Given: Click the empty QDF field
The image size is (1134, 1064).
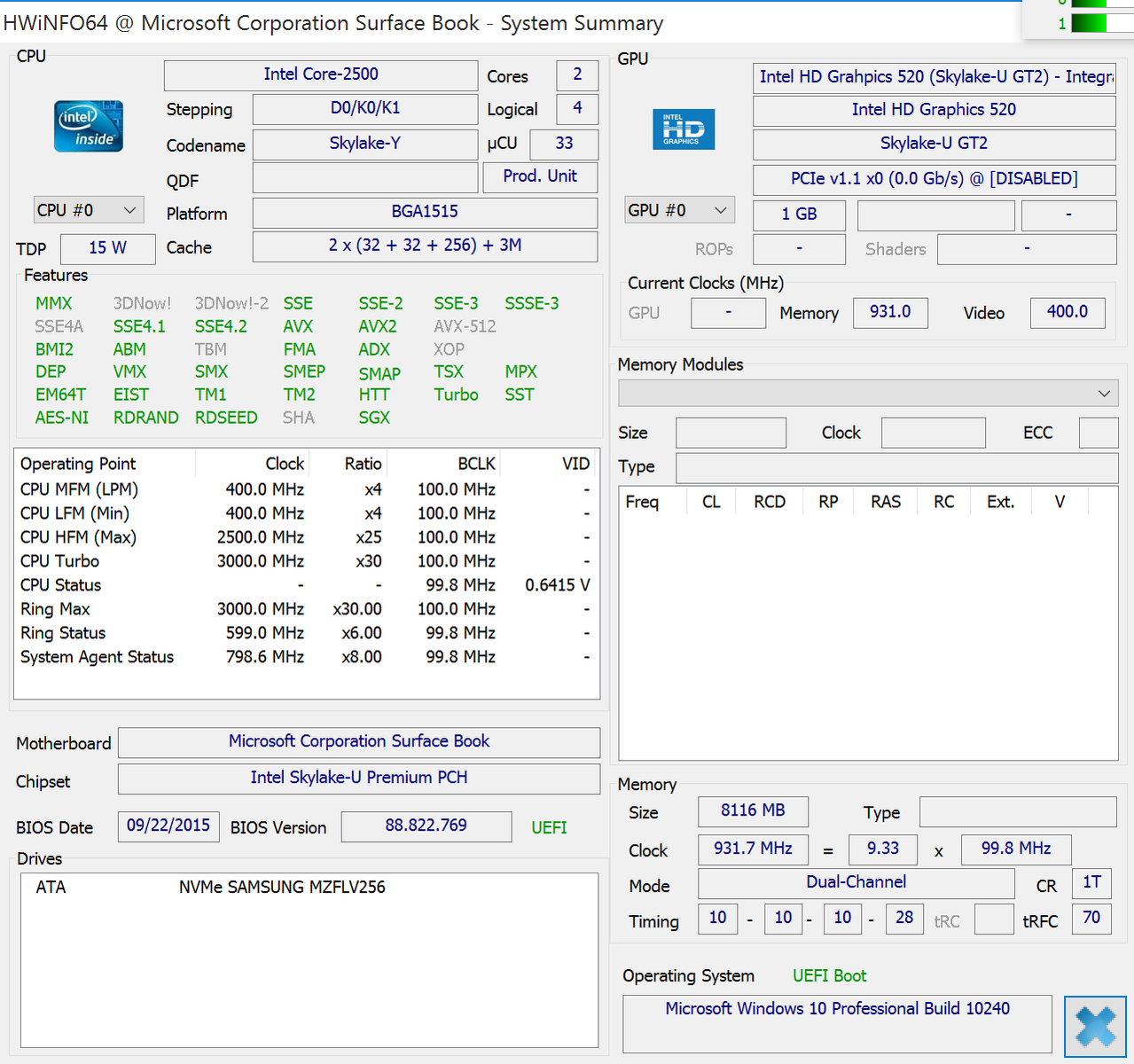Looking at the screenshot, I should tap(365, 177).
